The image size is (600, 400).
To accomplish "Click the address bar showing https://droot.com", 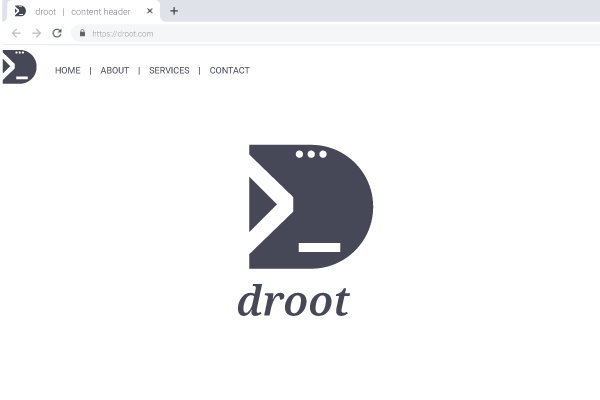I will pyautogui.click(x=335, y=34).
